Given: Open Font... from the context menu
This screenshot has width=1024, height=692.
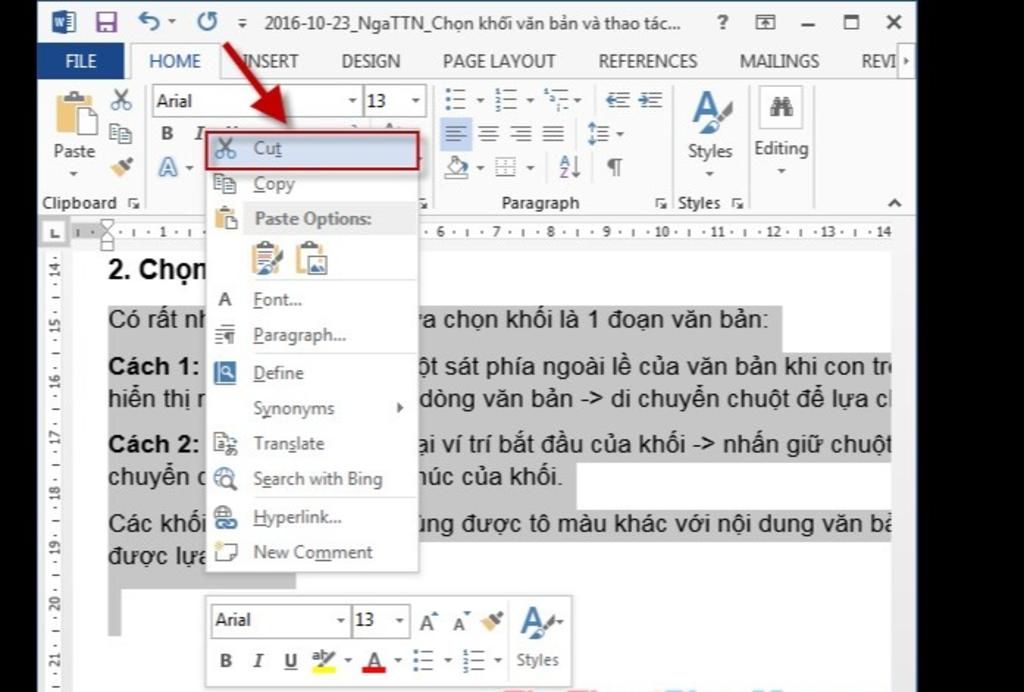Looking at the screenshot, I should point(312,300).
